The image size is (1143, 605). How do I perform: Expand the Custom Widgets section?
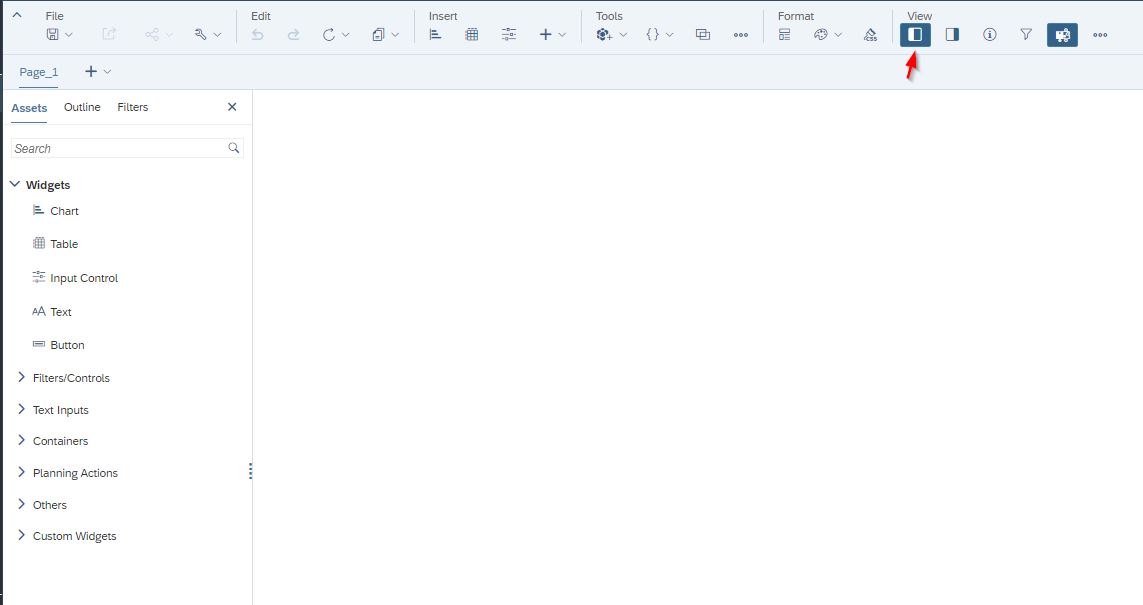(x=21, y=536)
